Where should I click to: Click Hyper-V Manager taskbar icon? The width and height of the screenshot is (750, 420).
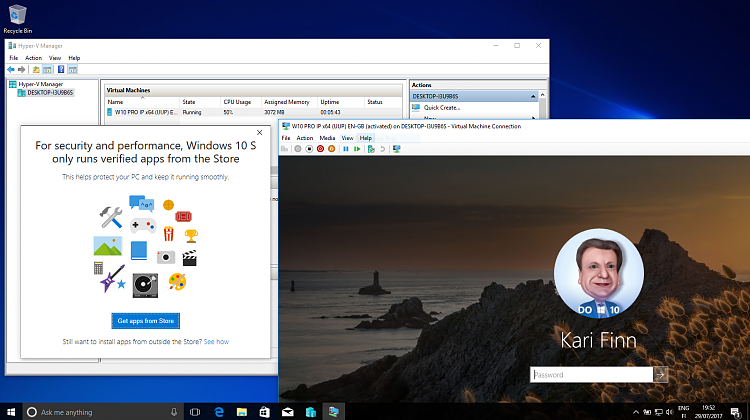click(x=310, y=412)
